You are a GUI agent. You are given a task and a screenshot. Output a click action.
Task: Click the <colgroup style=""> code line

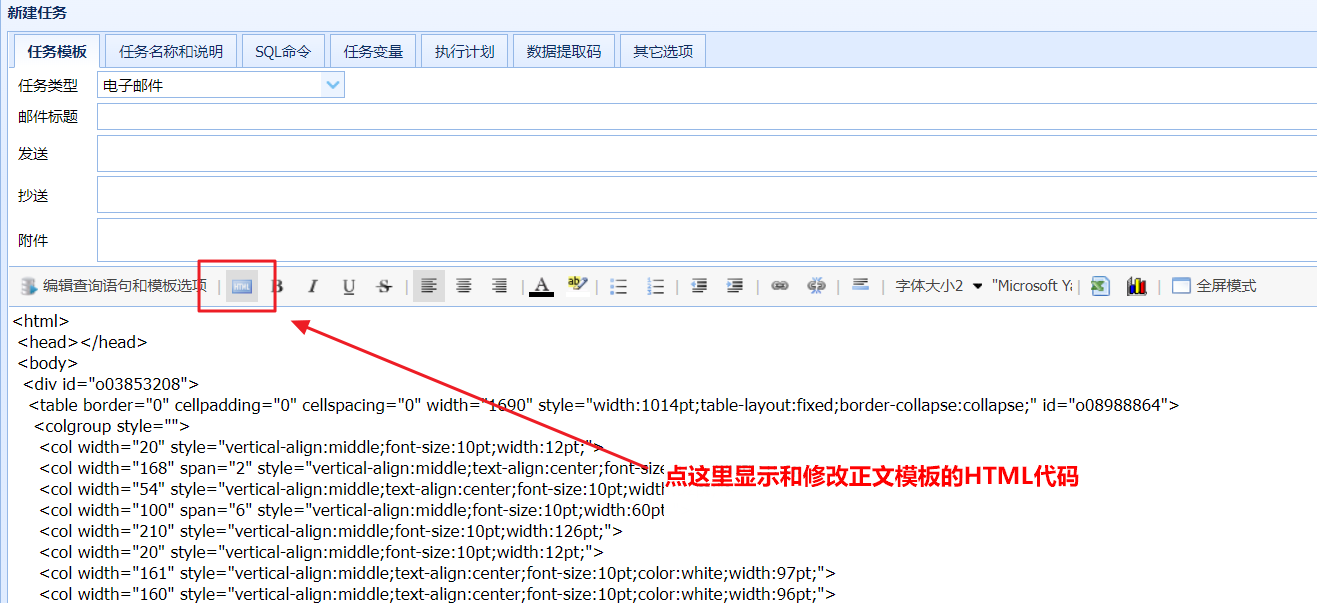coord(112,426)
